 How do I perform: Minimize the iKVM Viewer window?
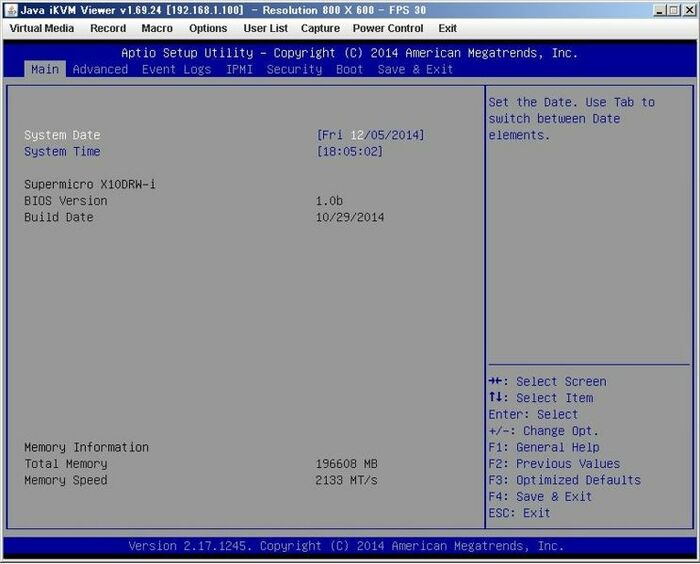click(660, 10)
